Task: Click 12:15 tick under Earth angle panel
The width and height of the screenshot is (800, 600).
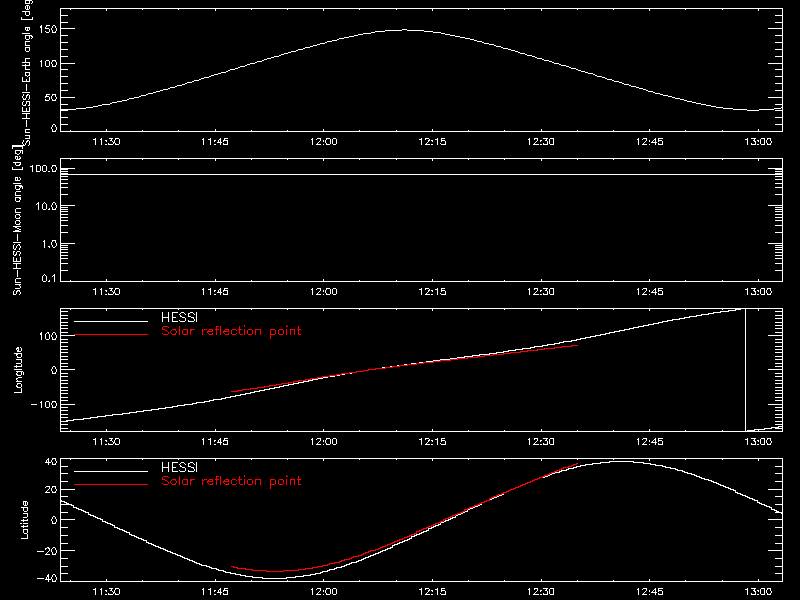Action: coord(432,142)
